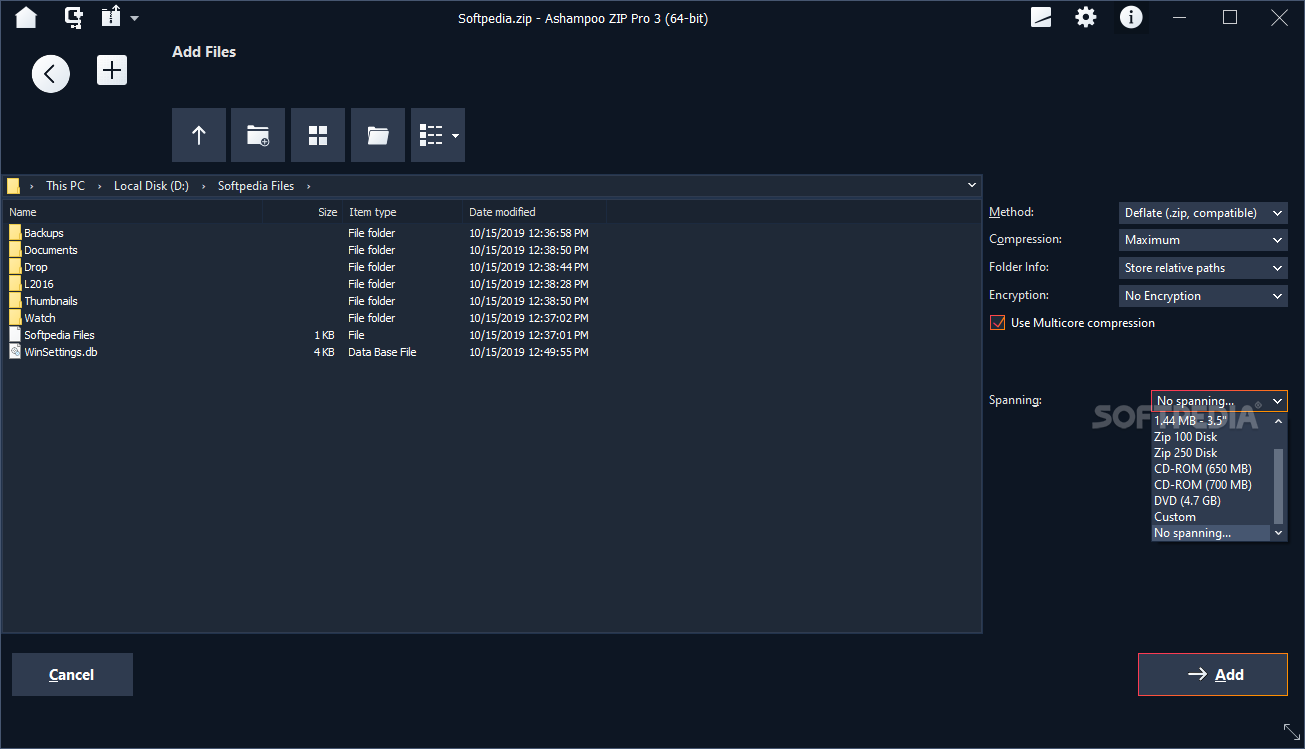Navigate up one folder level

(x=199, y=135)
